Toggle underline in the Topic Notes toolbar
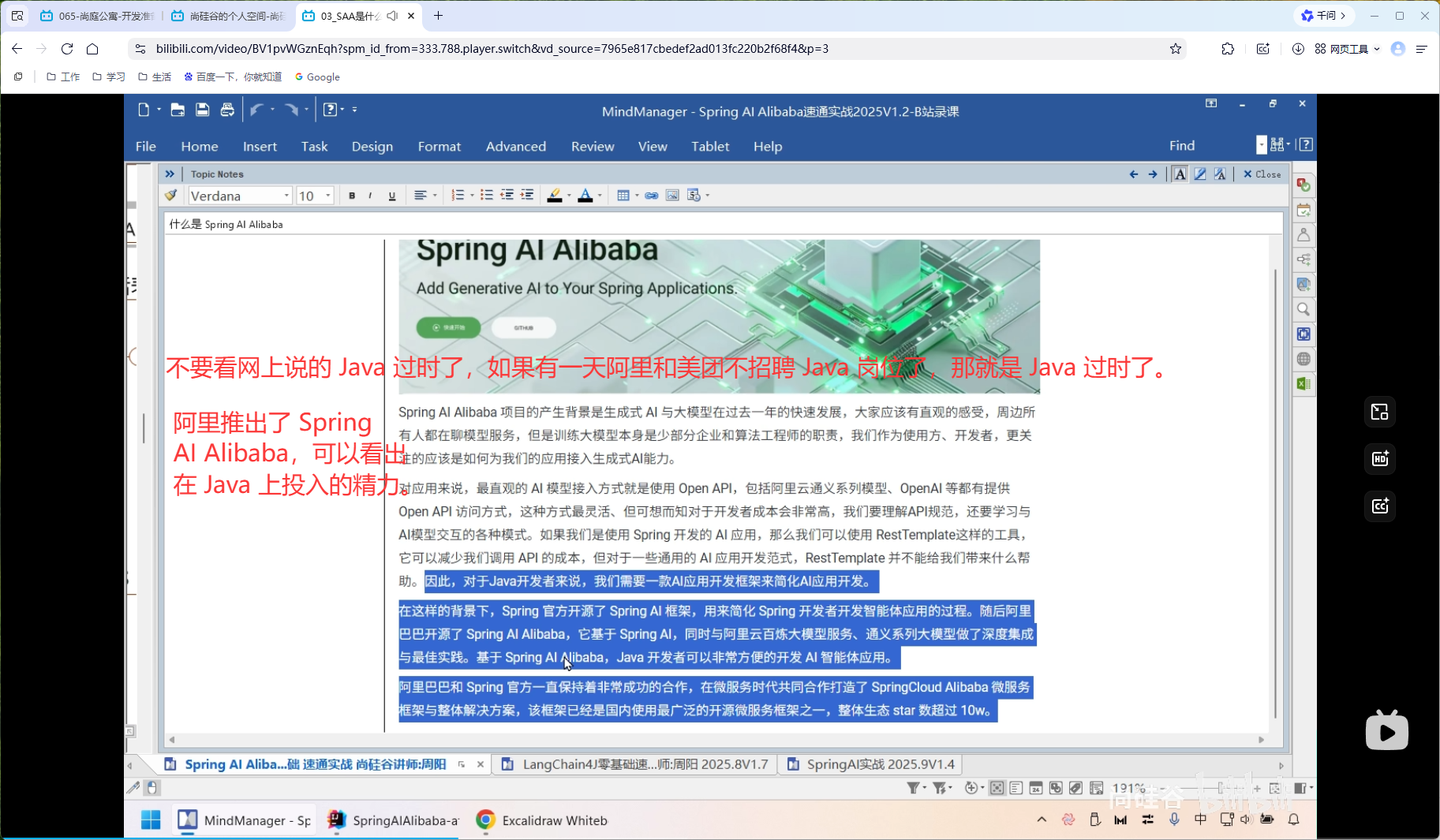1440x840 pixels. coord(392,195)
